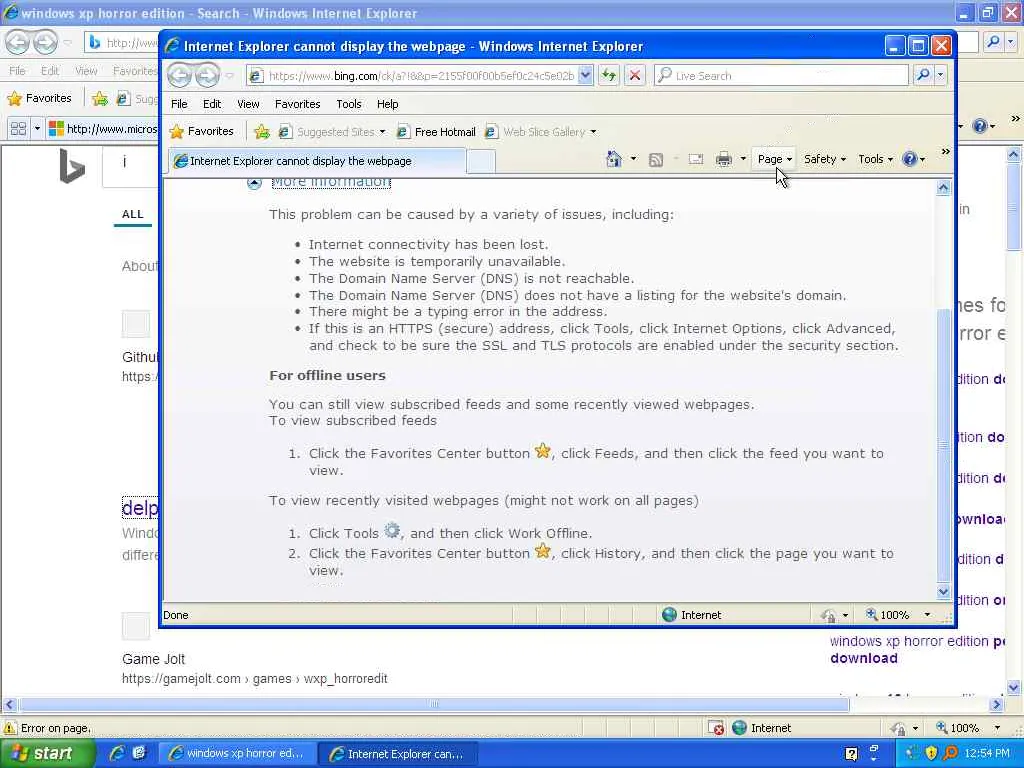This screenshot has width=1024, height=768.
Task: Click the Internet zone globe in the front window's status bar
Action: pyautogui.click(x=669, y=615)
